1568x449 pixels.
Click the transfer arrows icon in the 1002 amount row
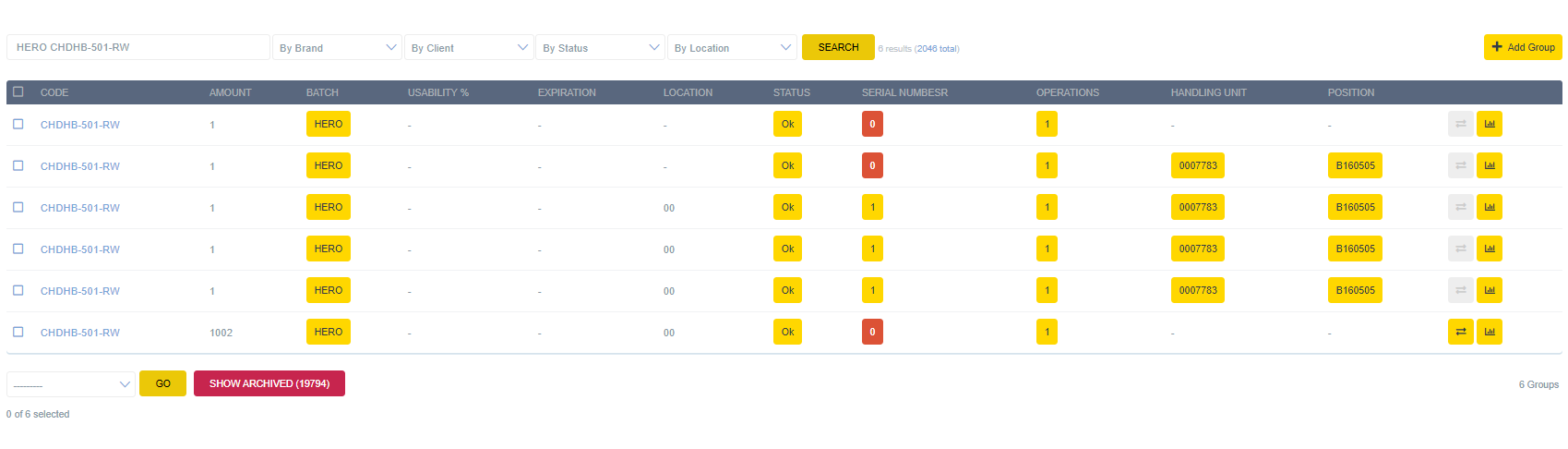click(1460, 332)
